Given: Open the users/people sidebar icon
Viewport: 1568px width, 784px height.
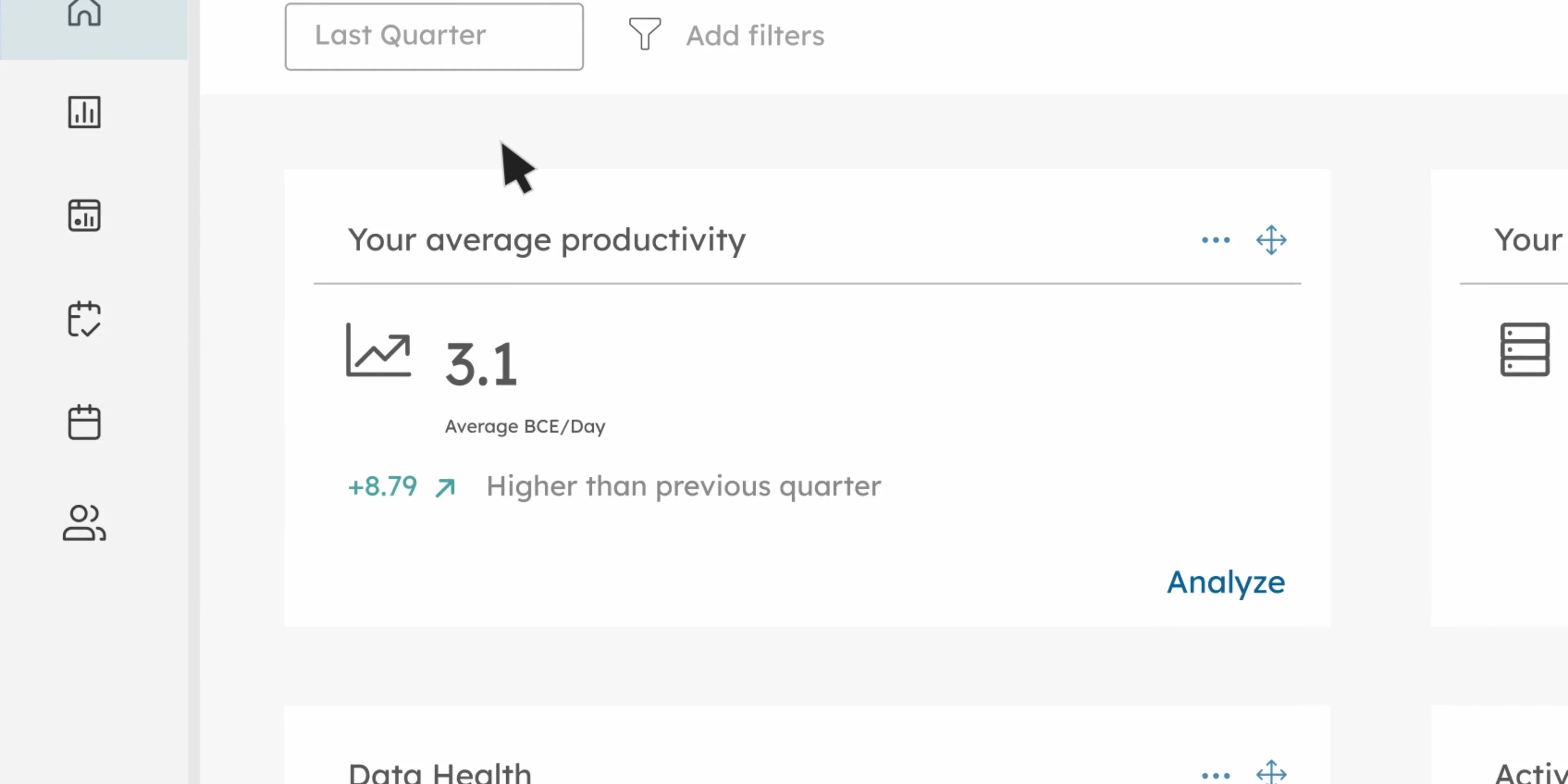Looking at the screenshot, I should [84, 523].
